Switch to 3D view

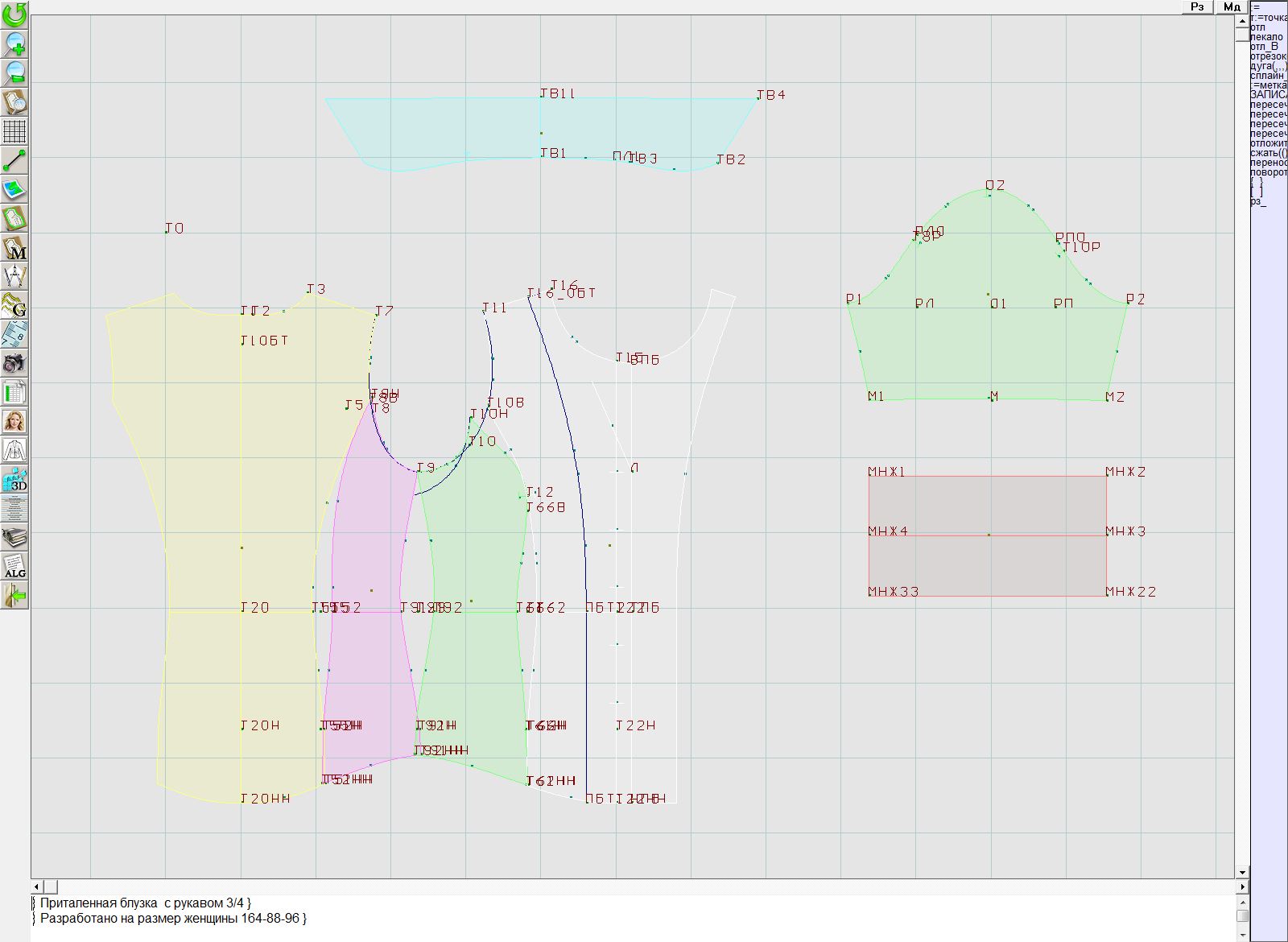pos(14,480)
